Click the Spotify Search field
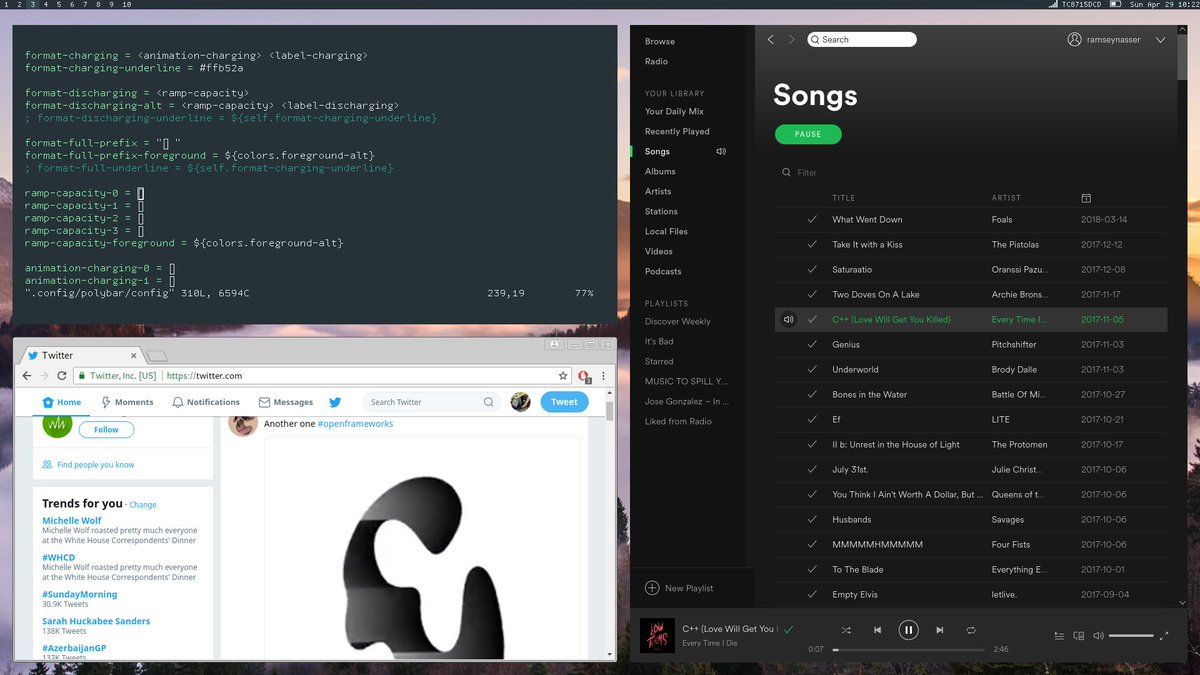The image size is (1200, 675). (x=862, y=40)
